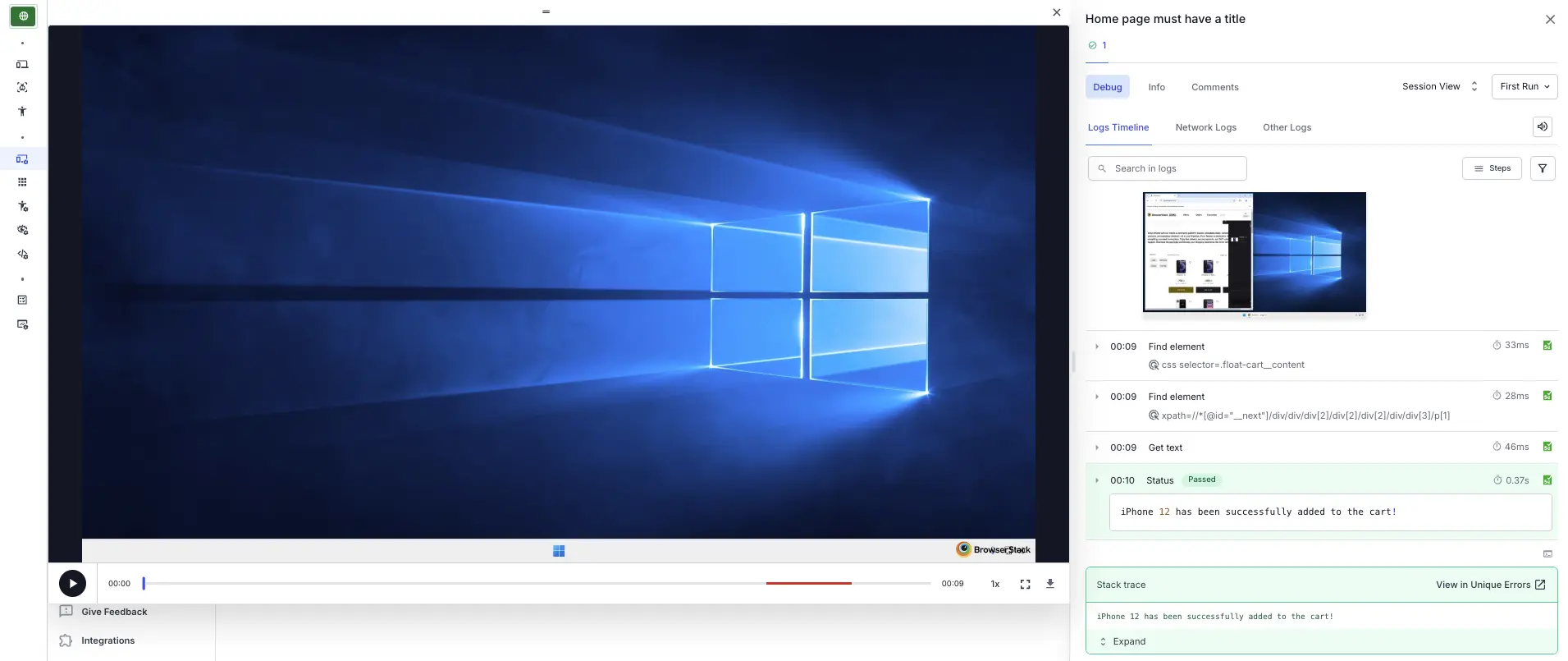Switch to Network Logs tab
The height and width of the screenshot is (661, 1568).
[x=1205, y=127]
